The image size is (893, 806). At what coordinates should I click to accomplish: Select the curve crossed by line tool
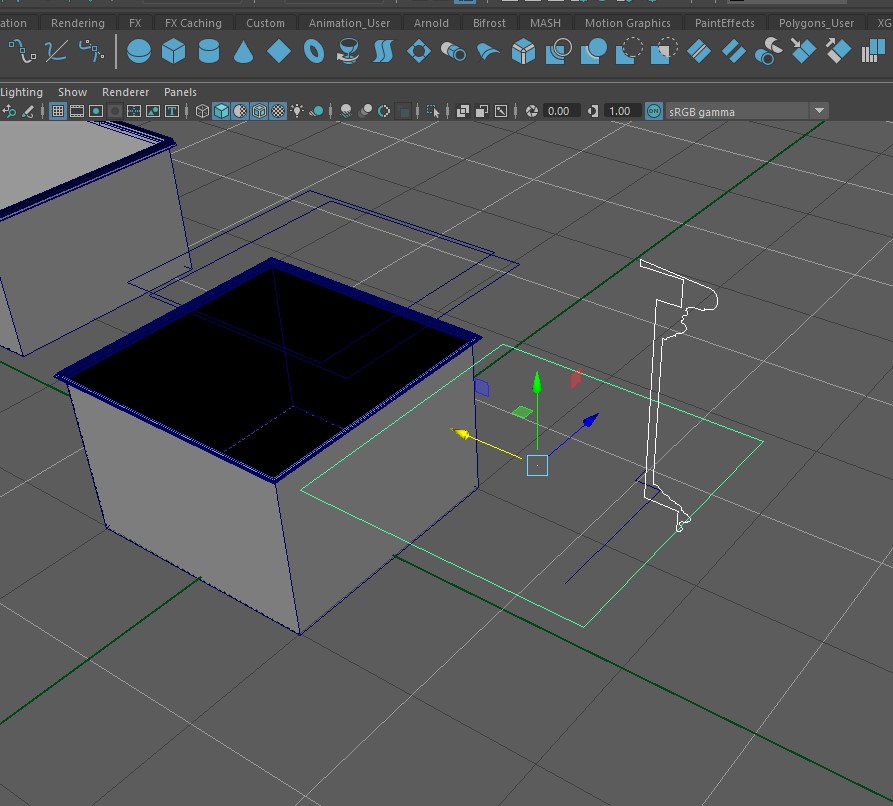tap(56, 51)
